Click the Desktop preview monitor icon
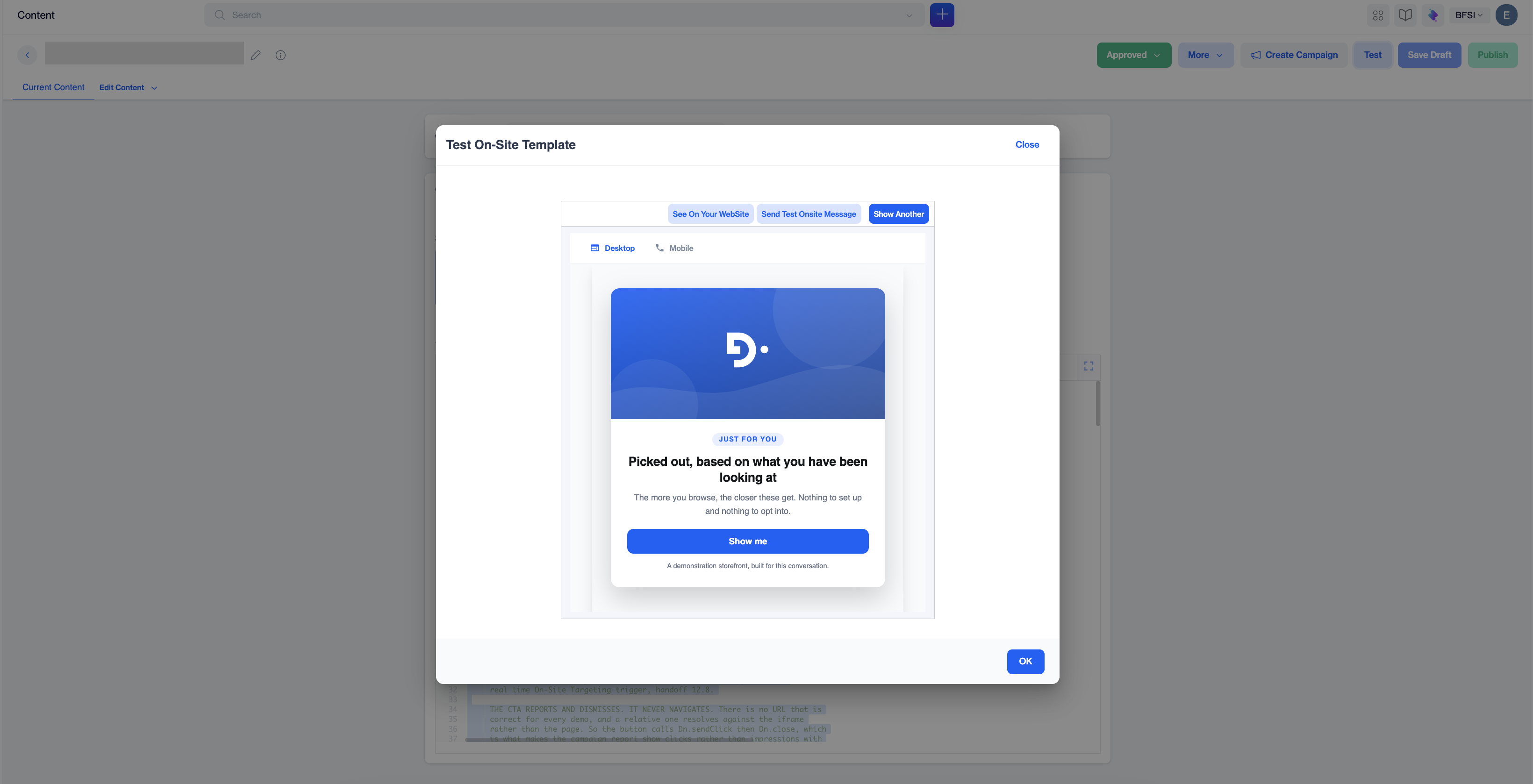The image size is (1533, 784). click(595, 248)
